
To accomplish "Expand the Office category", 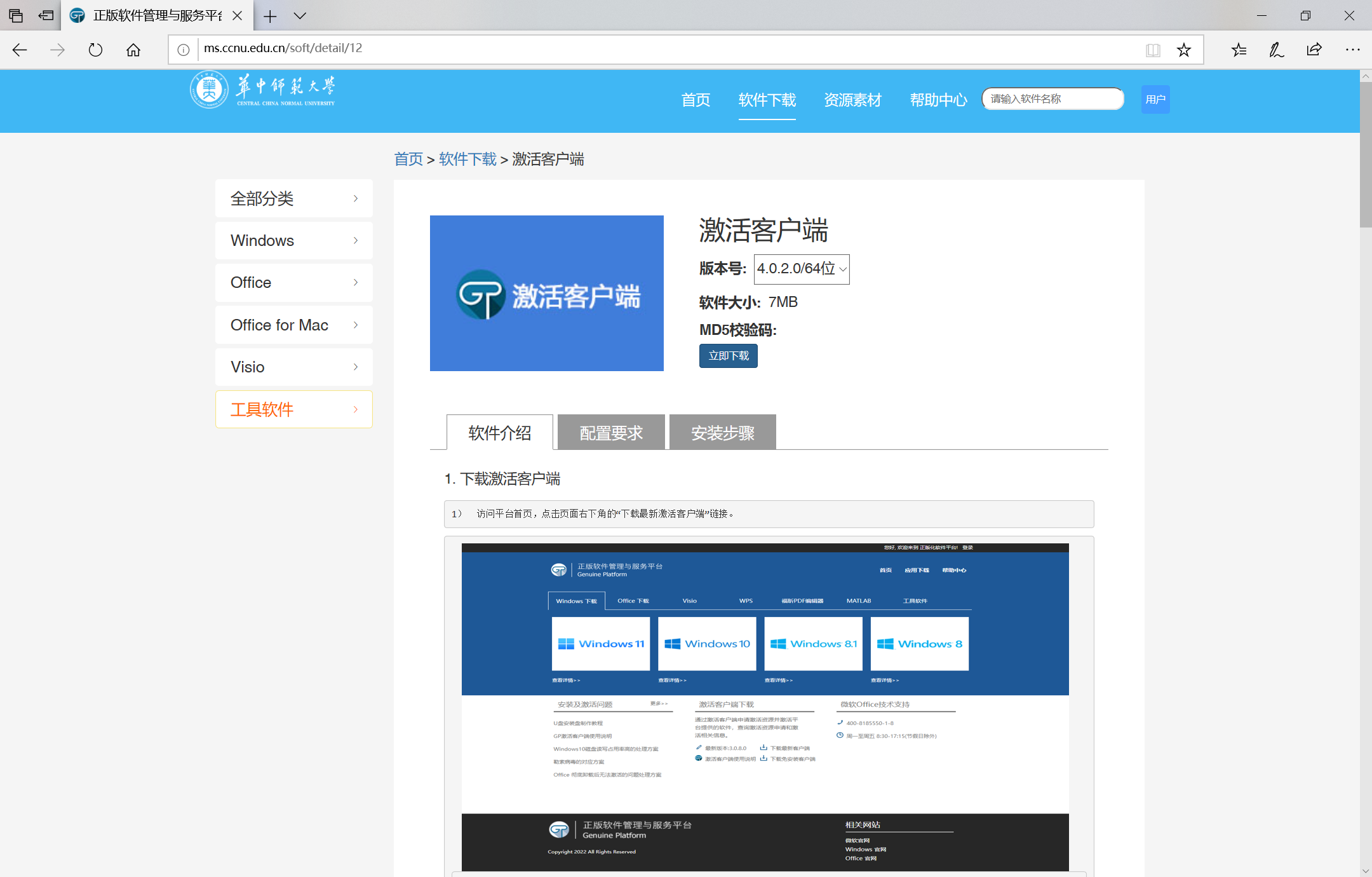I will tap(294, 282).
